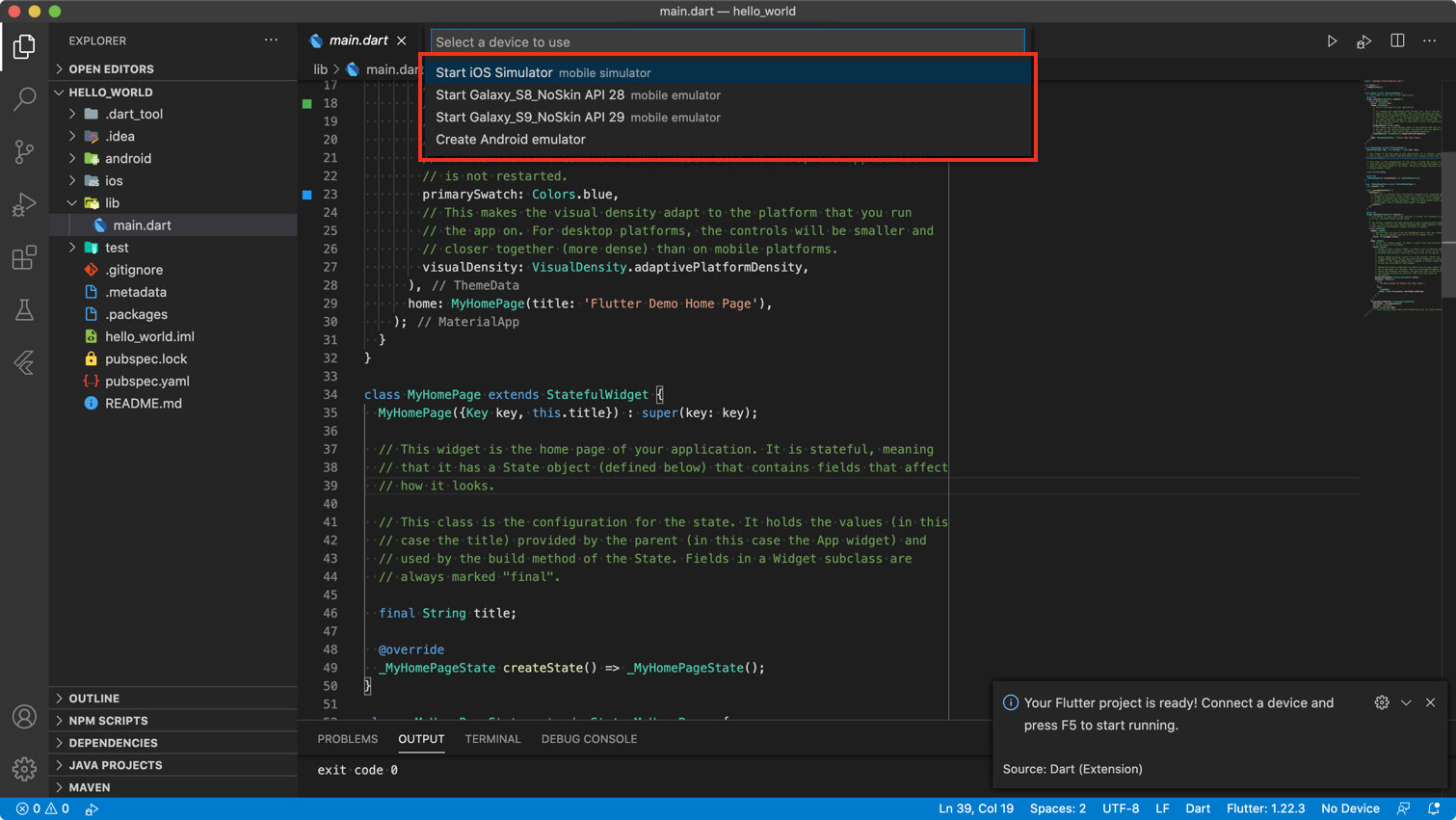Open README.md file
Viewport: 1456px width, 820px height.
point(173,403)
